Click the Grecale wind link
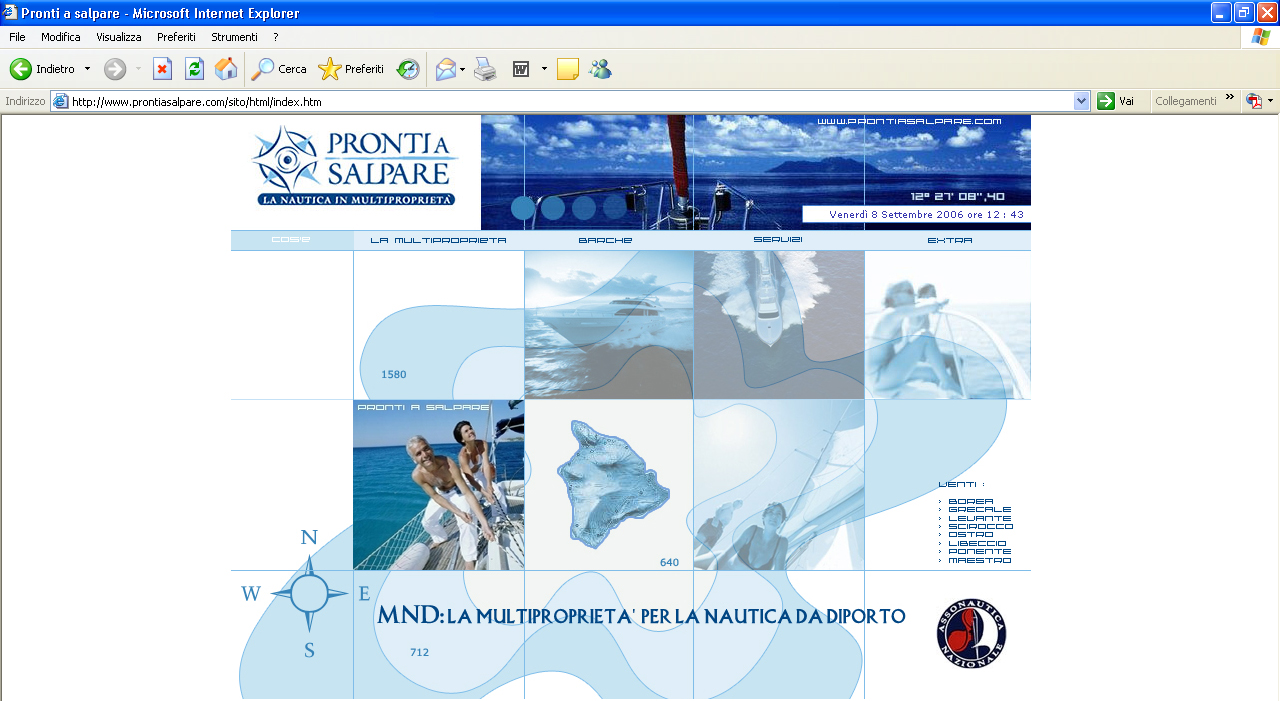This screenshot has height=701, width=1280. [x=979, y=509]
